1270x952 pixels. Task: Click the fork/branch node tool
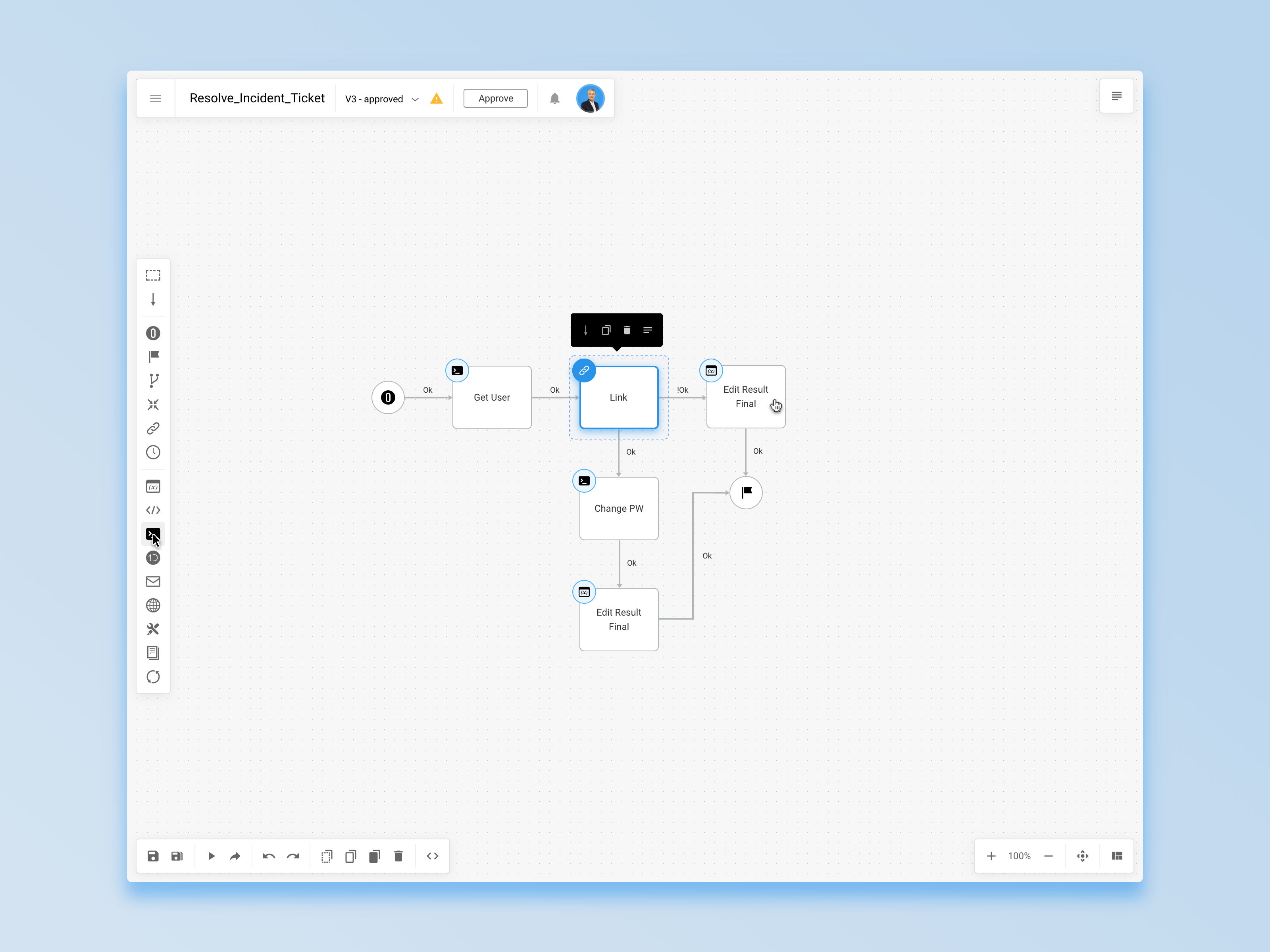(x=153, y=380)
